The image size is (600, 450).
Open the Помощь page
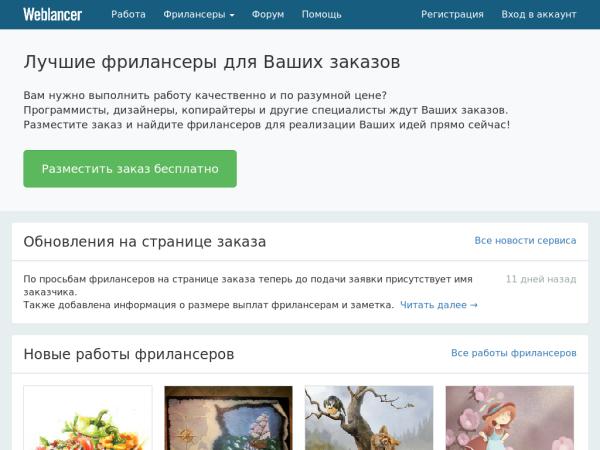(321, 15)
